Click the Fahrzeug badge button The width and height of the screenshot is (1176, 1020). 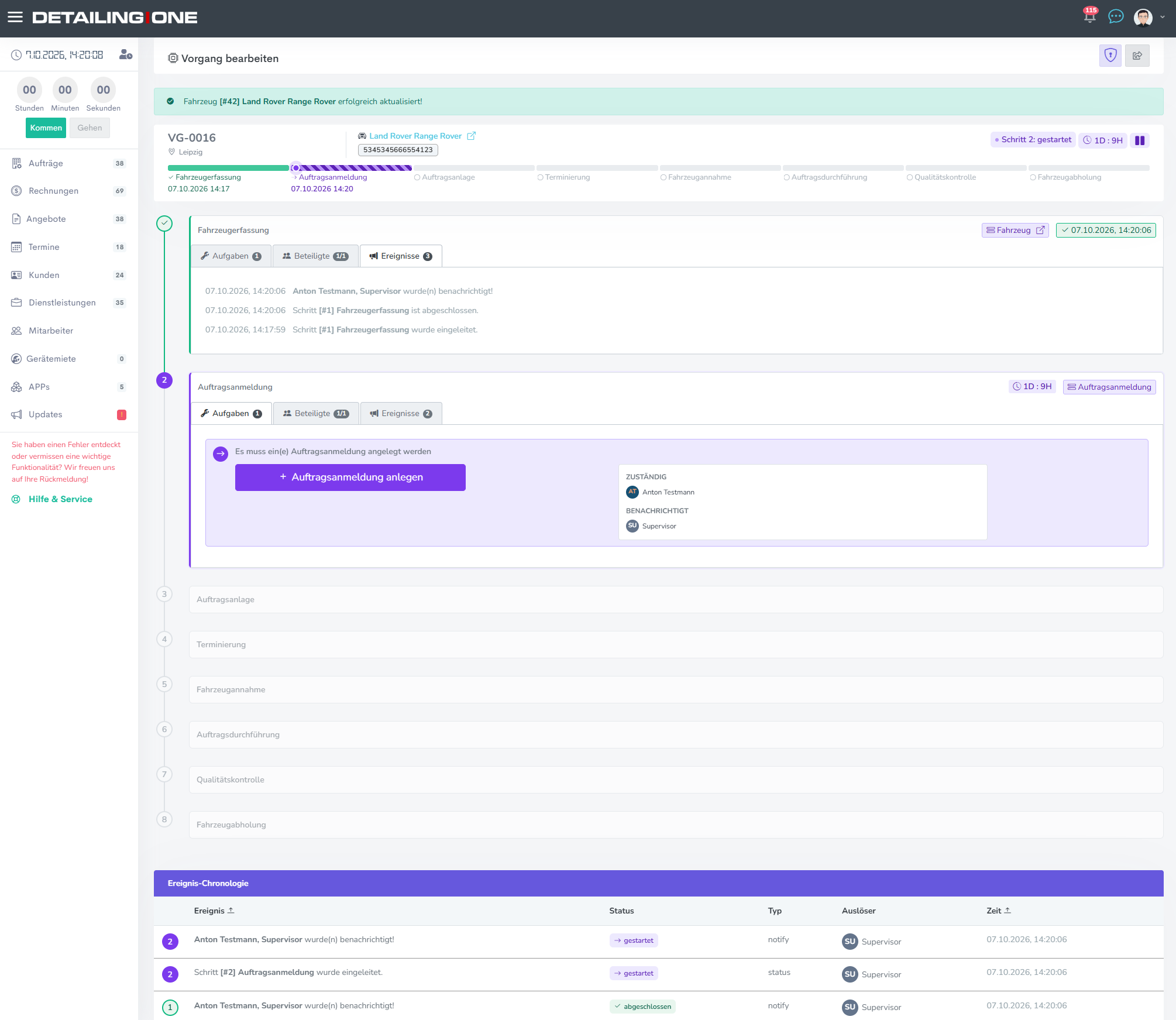1015,231
